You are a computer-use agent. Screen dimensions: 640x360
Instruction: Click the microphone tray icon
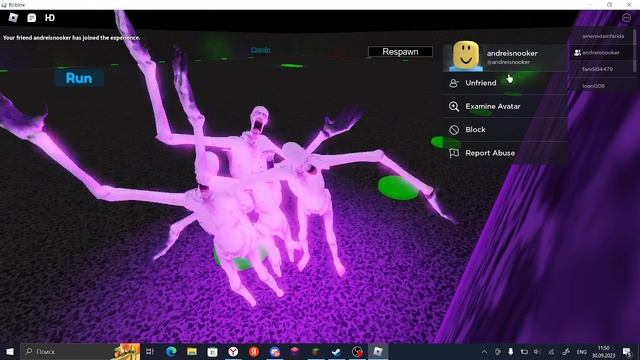pyautogui.click(x=511, y=351)
